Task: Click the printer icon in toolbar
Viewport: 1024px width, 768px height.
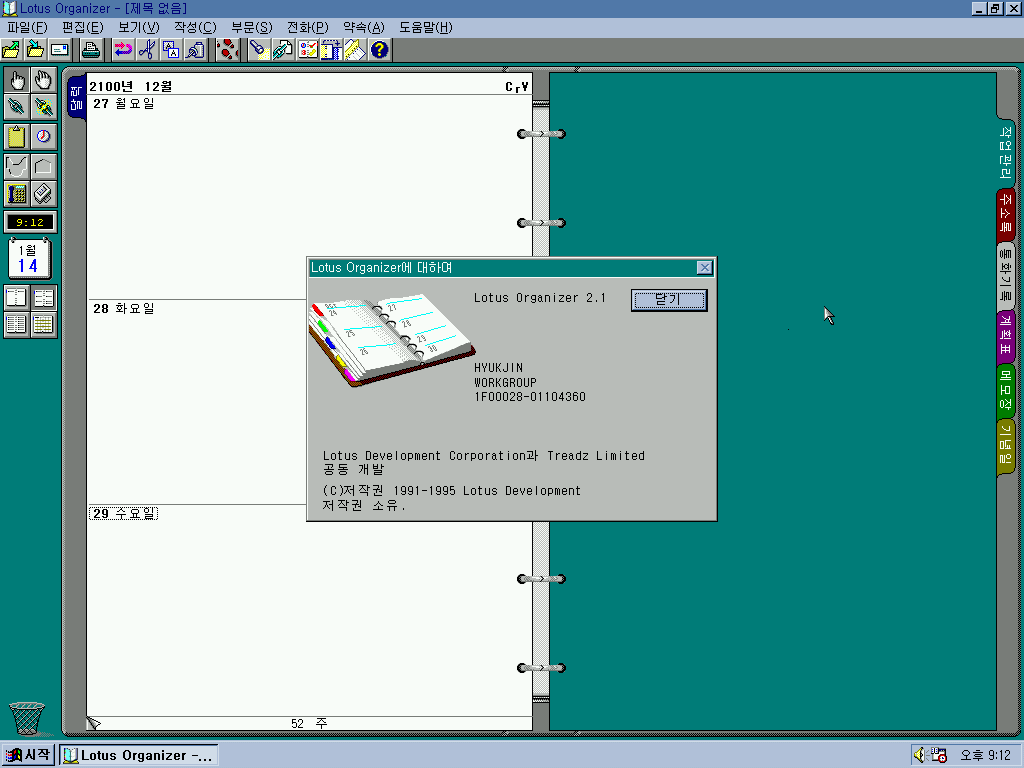Action: pos(91,50)
